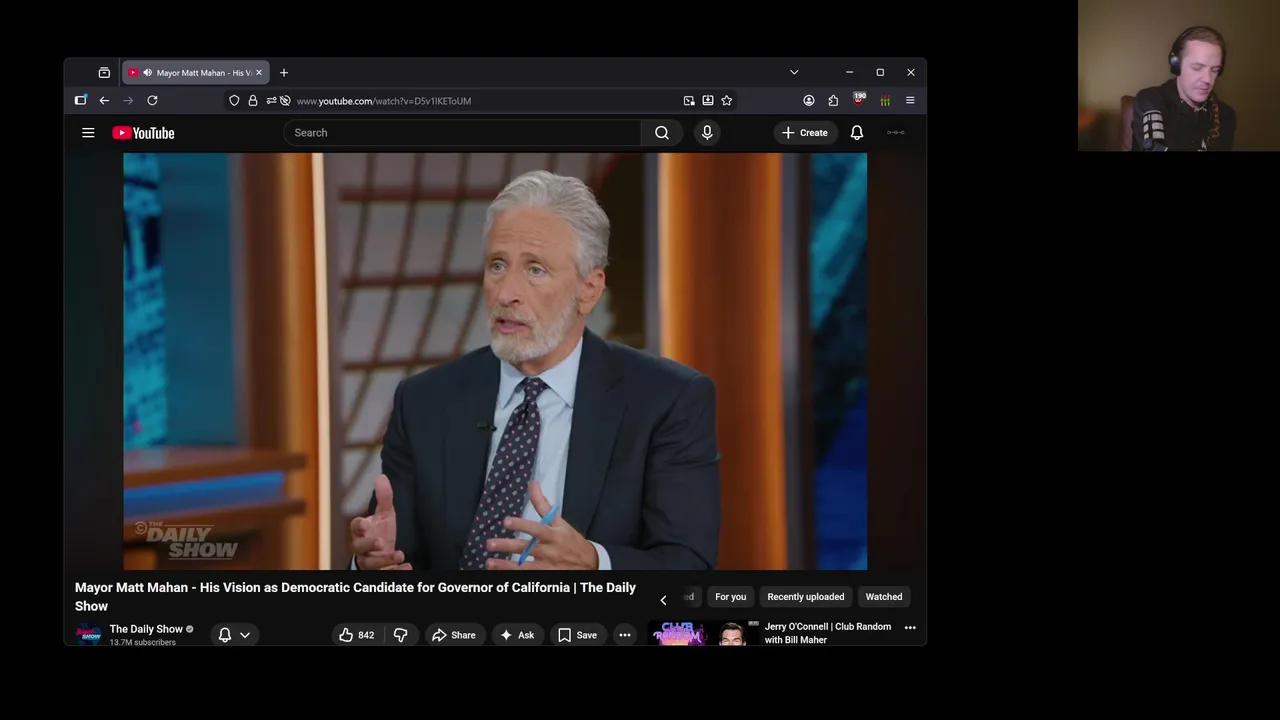
Task: Open picture-in-picture icon in address bar
Action: click(x=689, y=101)
